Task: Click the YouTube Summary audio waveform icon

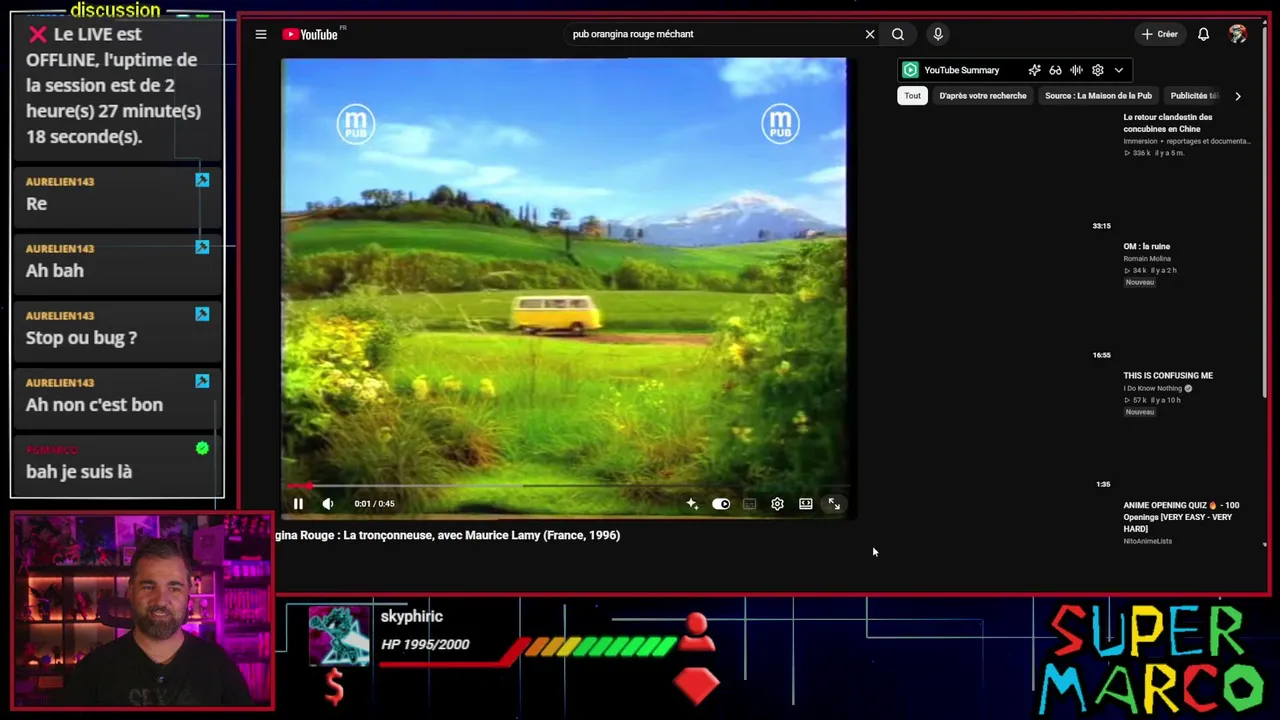Action: [x=1076, y=70]
